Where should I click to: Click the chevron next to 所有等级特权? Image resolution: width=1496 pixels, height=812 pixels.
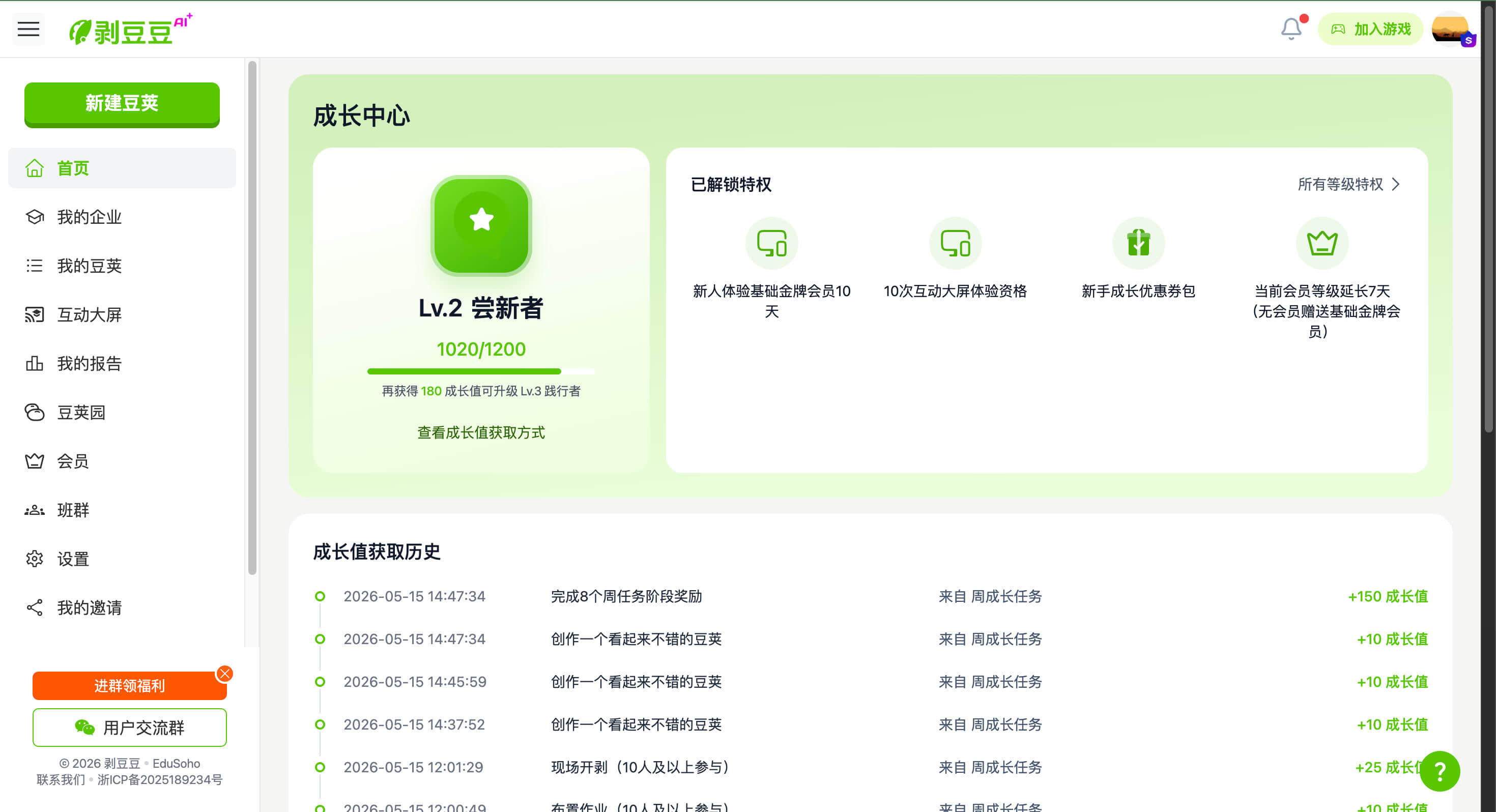(1396, 184)
